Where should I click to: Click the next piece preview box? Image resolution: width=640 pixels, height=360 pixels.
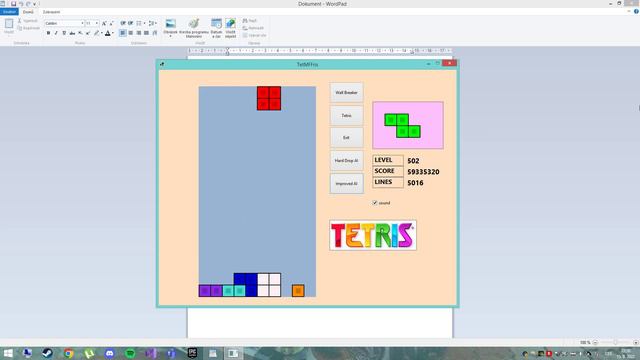408,125
